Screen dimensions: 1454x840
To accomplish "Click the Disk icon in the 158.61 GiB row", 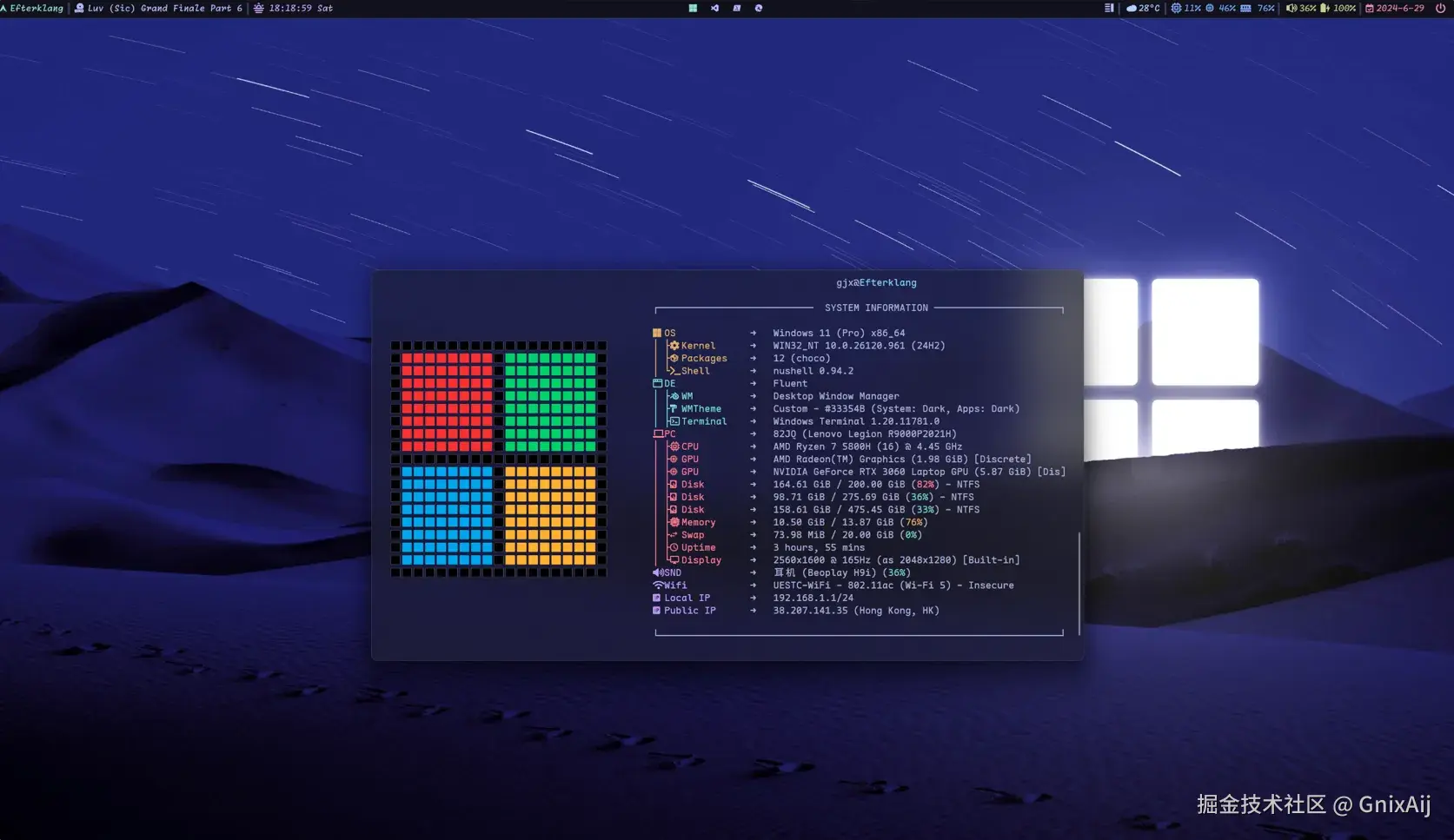I will 674,509.
